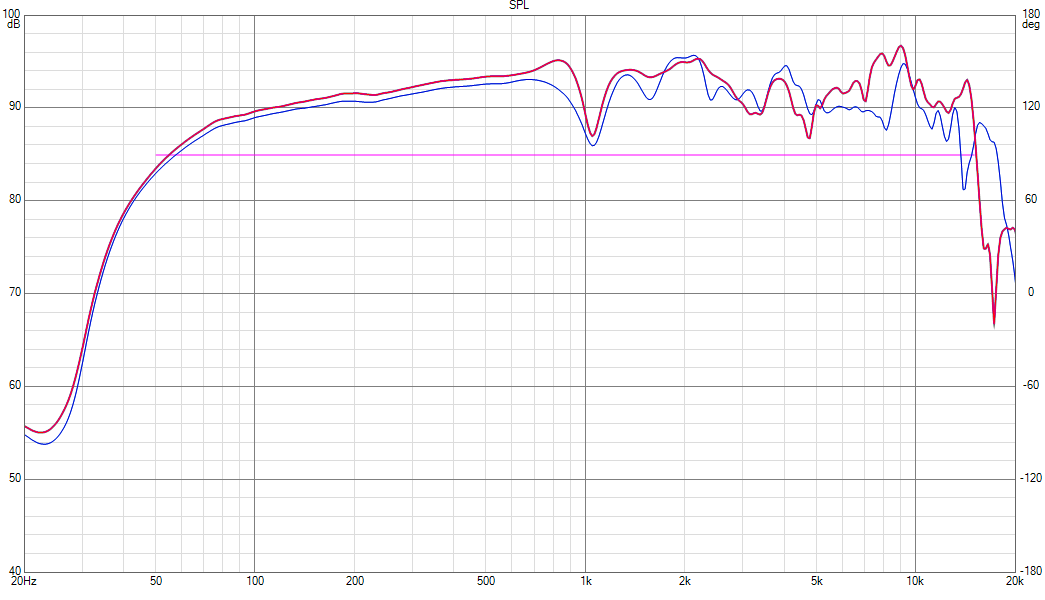Image resolution: width=1045 pixels, height=600 pixels.
Task: Click the '70' dB axis label
Action: click(15, 292)
